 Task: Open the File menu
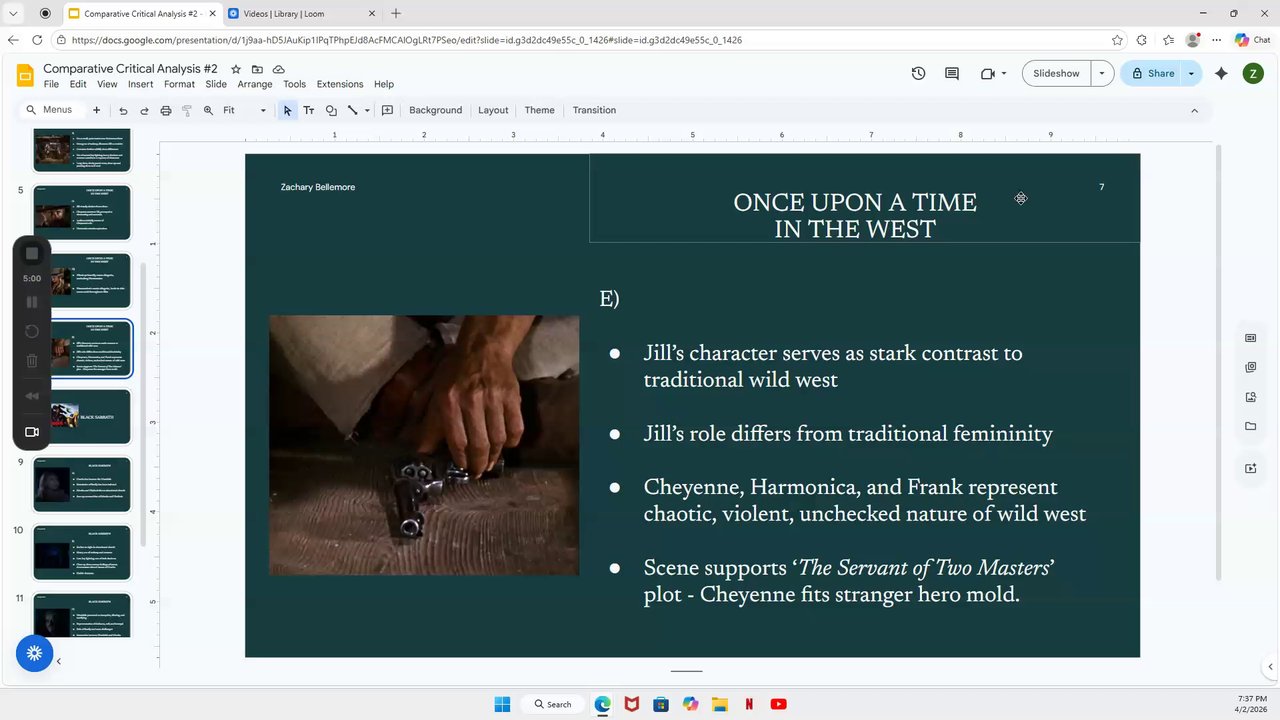51,84
